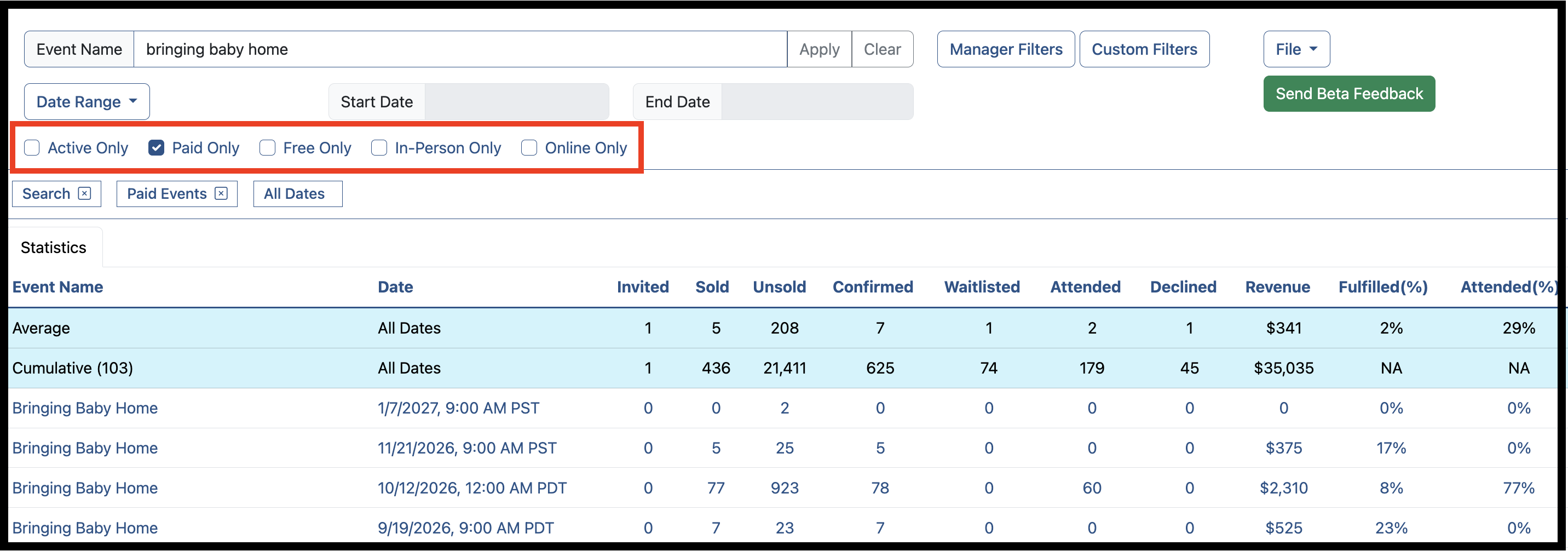This screenshot has height=551, width=1568.
Task: Tick the Free Only checkbox
Action: (x=267, y=148)
